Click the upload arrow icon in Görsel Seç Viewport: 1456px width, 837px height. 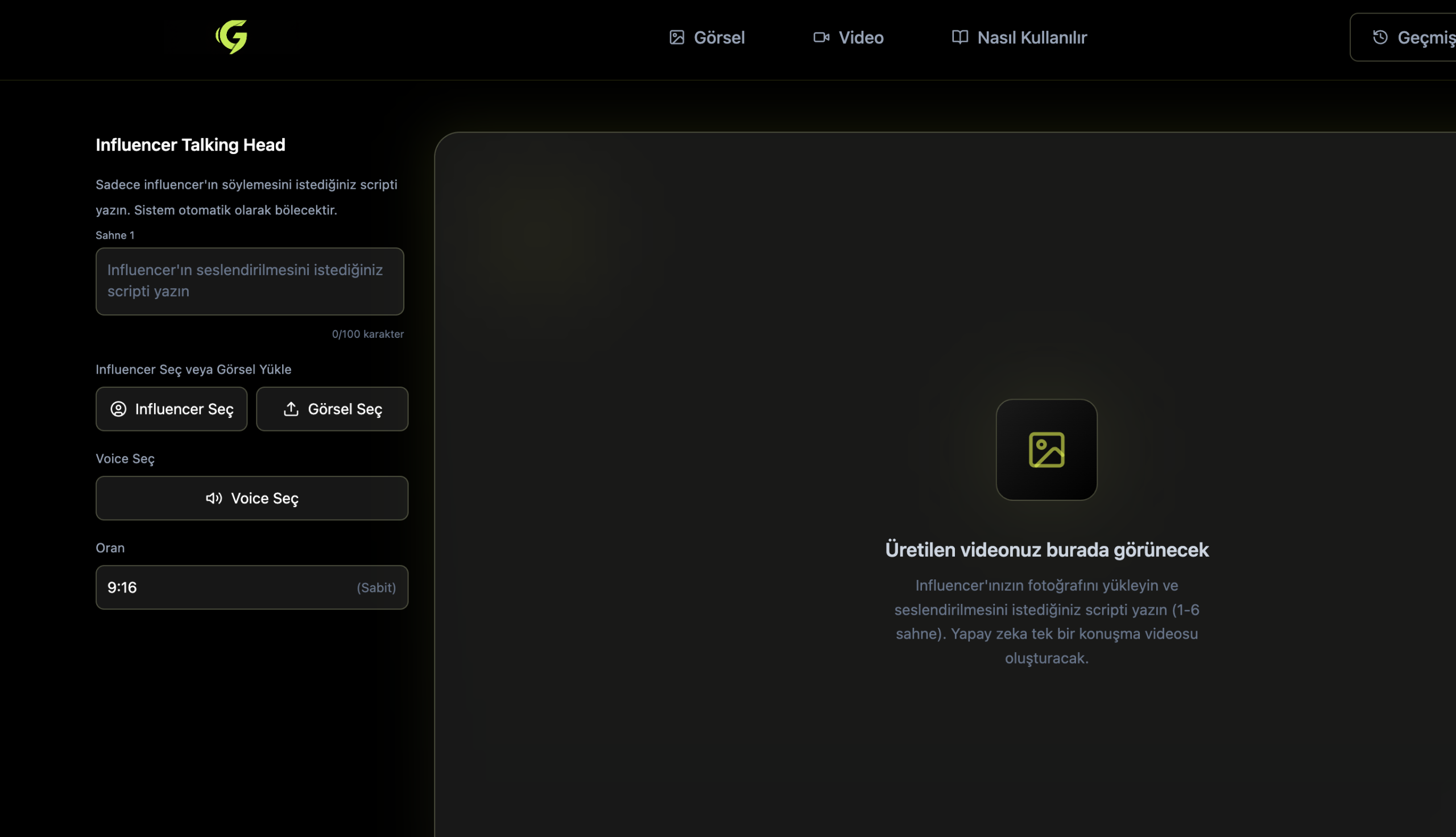291,409
